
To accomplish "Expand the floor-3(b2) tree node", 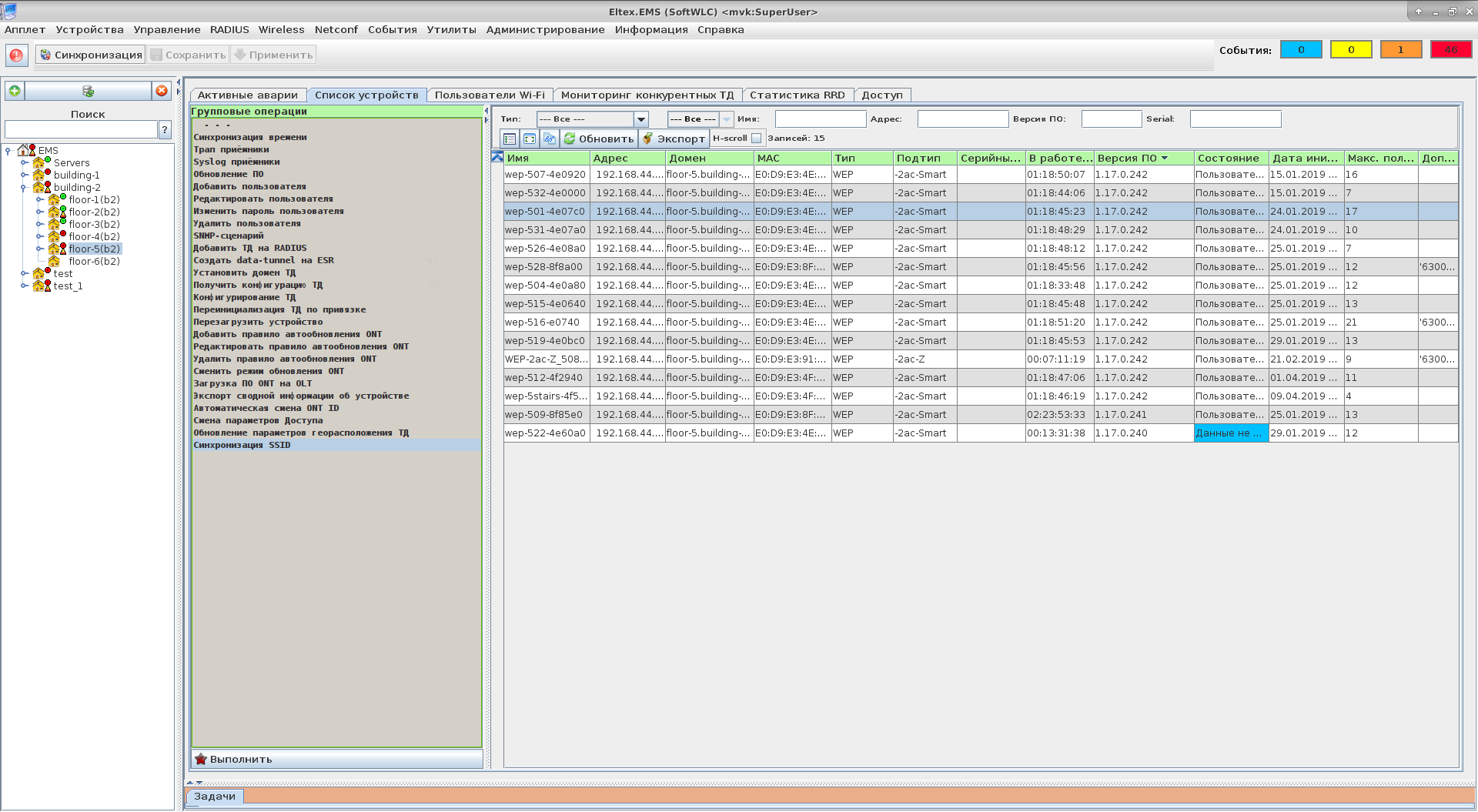I will coord(39,224).
